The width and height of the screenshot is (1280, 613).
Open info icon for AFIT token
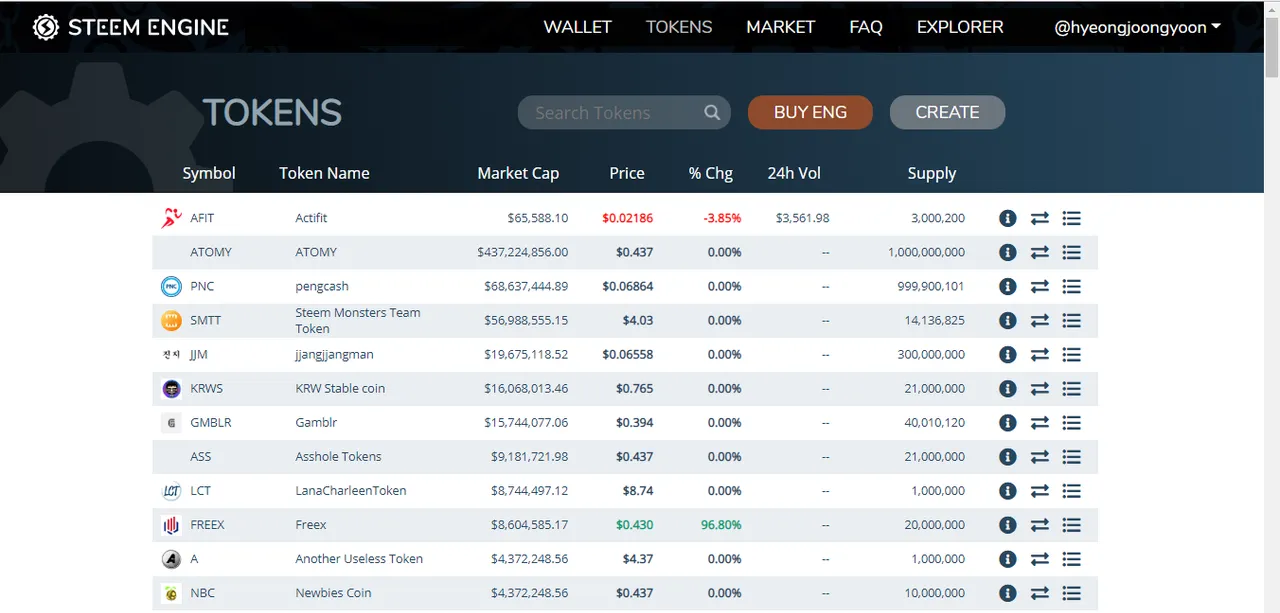pyautogui.click(x=1008, y=218)
